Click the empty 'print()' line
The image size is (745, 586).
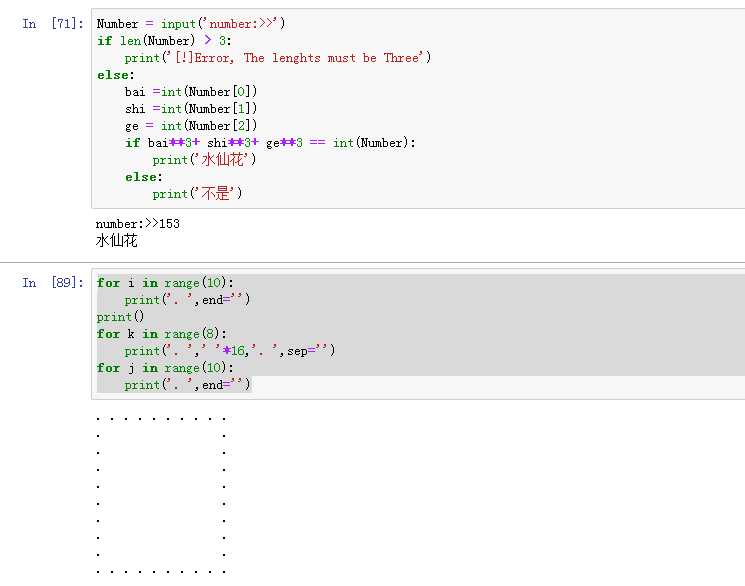(120, 317)
